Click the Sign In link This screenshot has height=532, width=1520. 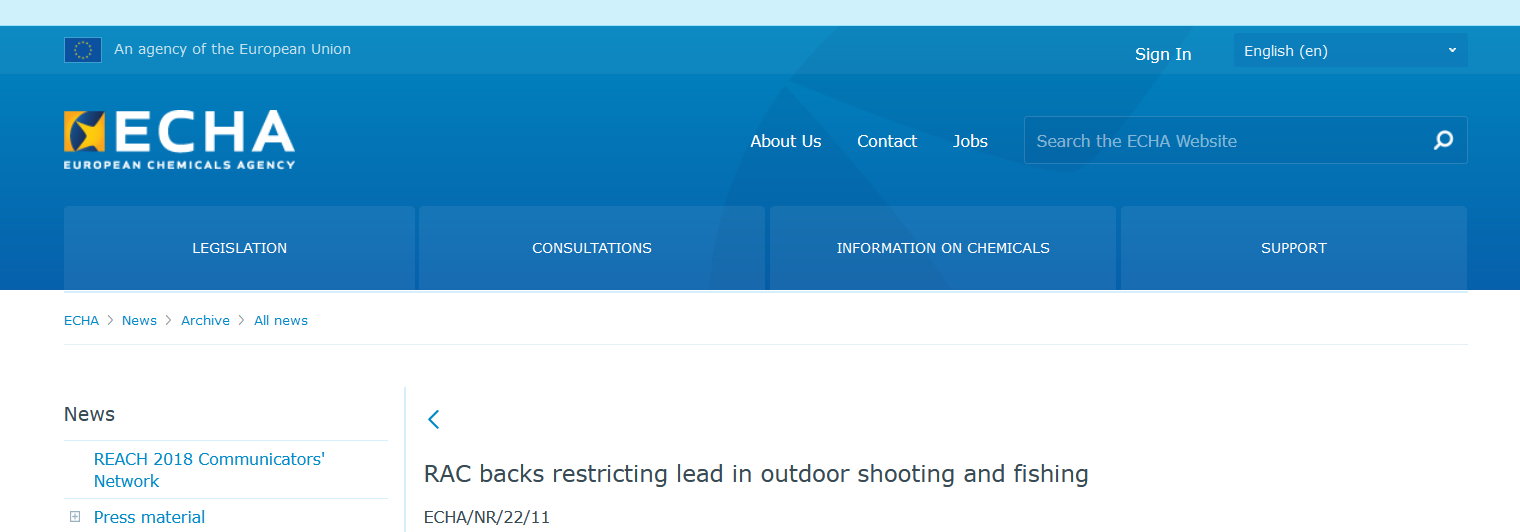click(1163, 54)
